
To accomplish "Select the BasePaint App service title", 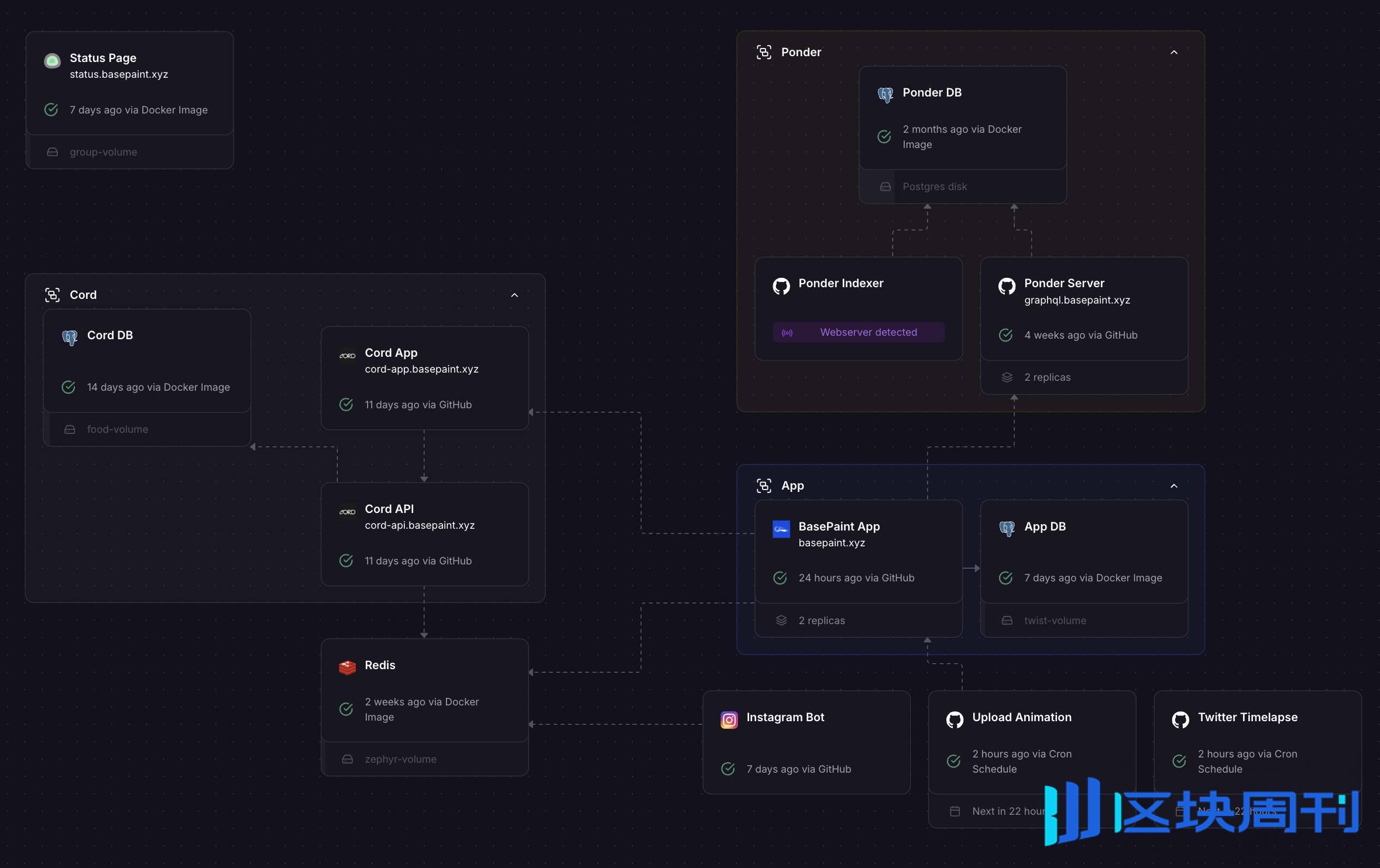I will [x=839, y=526].
